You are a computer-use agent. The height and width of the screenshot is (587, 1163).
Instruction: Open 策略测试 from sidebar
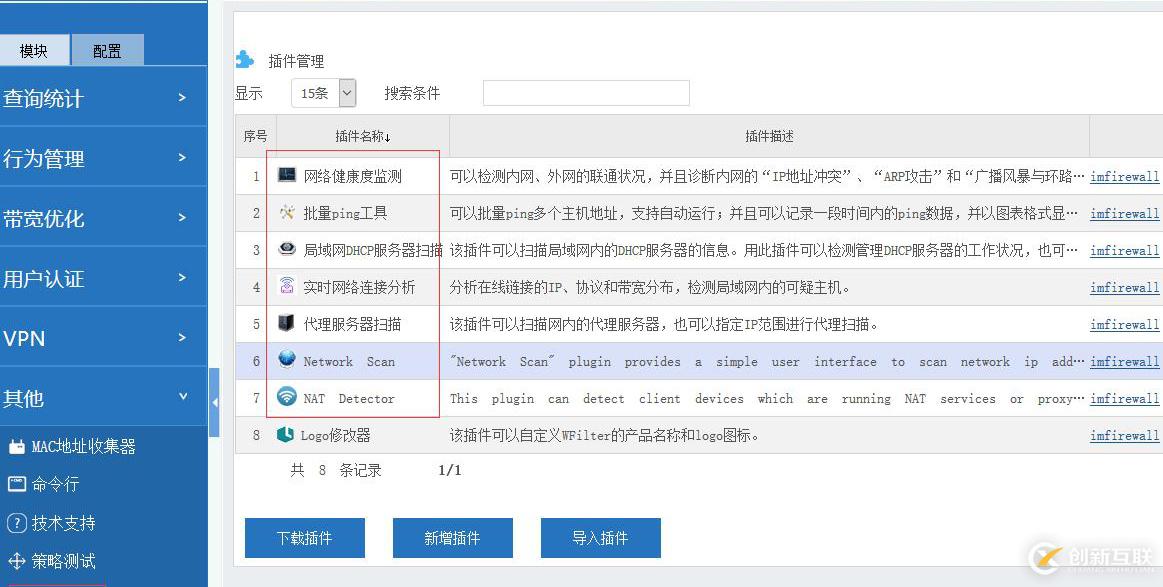pos(63,561)
